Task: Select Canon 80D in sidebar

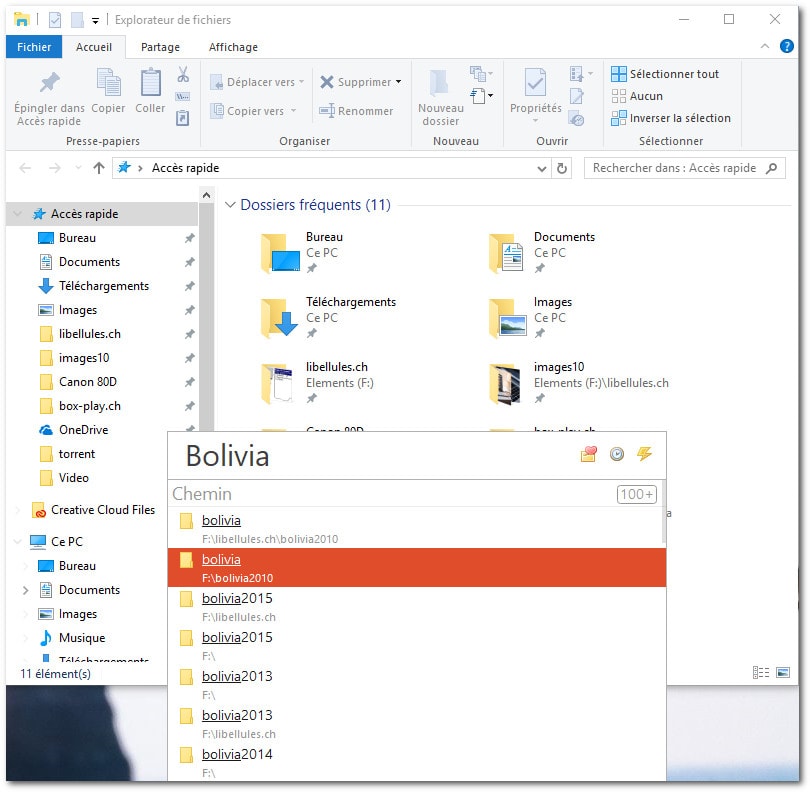Action: (x=87, y=382)
